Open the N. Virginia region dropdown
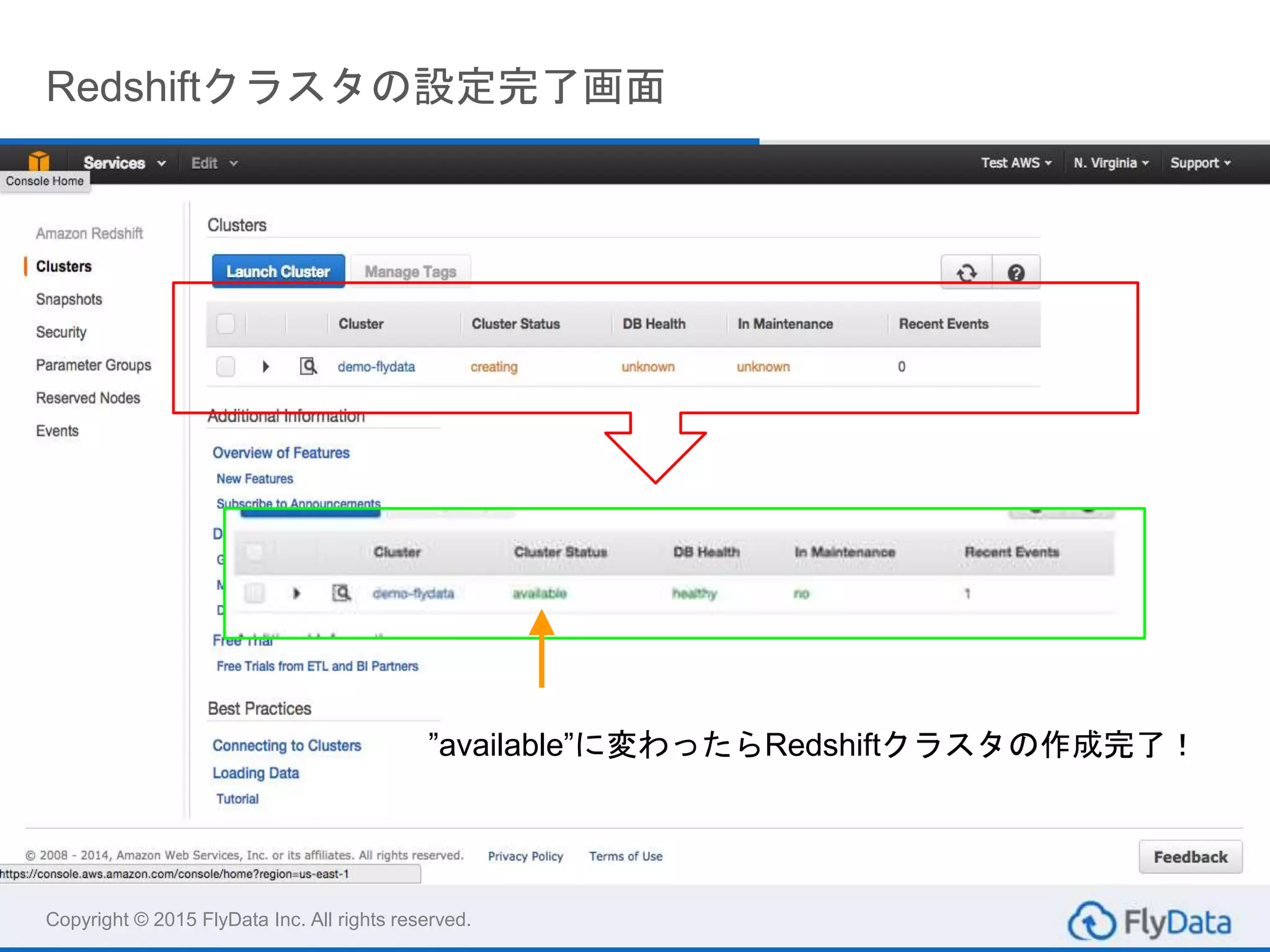This screenshot has height=952, width=1270. (1111, 163)
